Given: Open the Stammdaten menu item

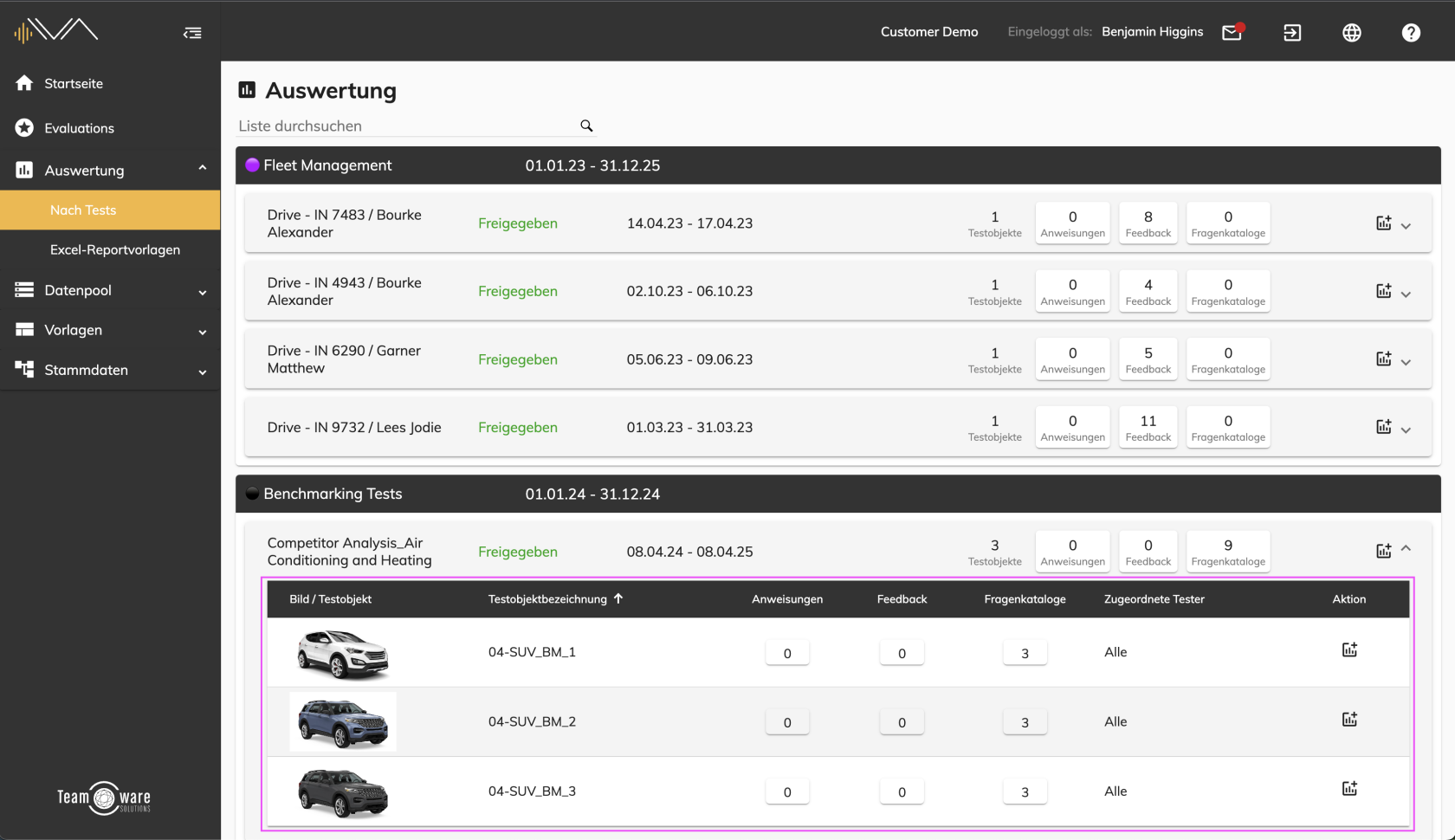Looking at the screenshot, I should (x=110, y=370).
